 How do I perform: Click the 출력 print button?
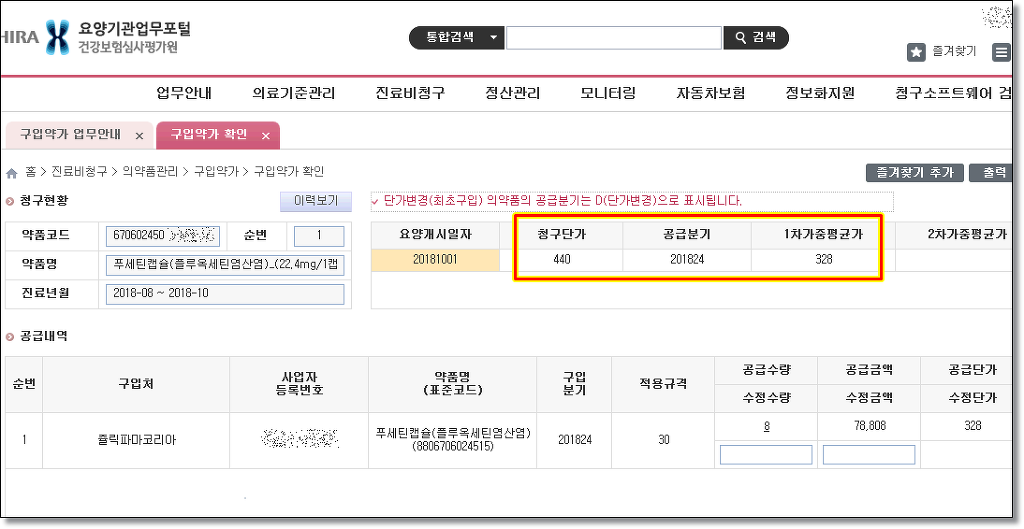994,173
